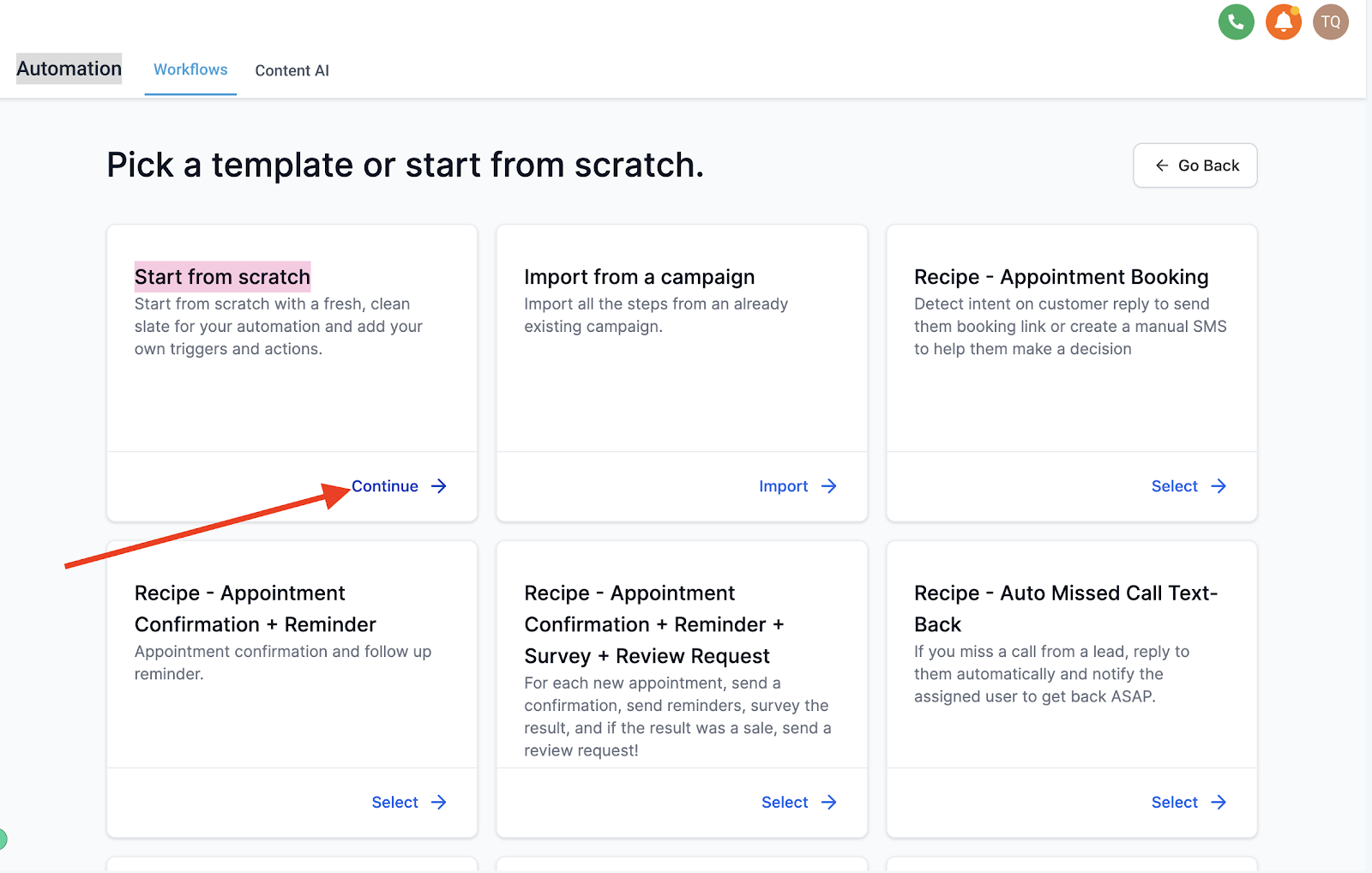The width and height of the screenshot is (1372, 873).
Task: Click 'Start from scratch with a fresh' description
Action: pyautogui.click(x=279, y=326)
